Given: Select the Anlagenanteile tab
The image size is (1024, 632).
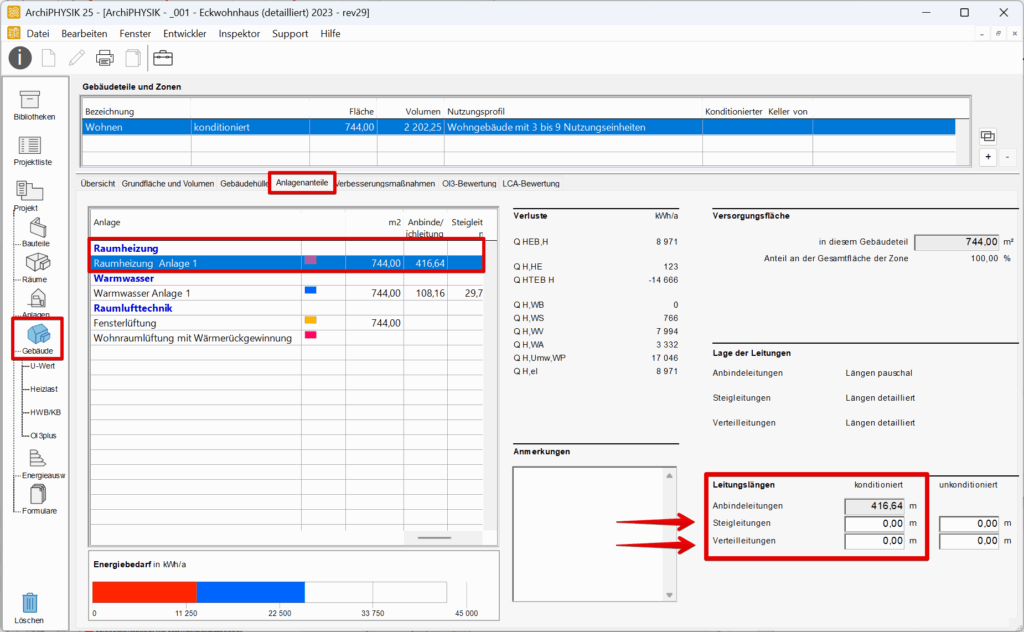Looking at the screenshot, I should pos(302,183).
